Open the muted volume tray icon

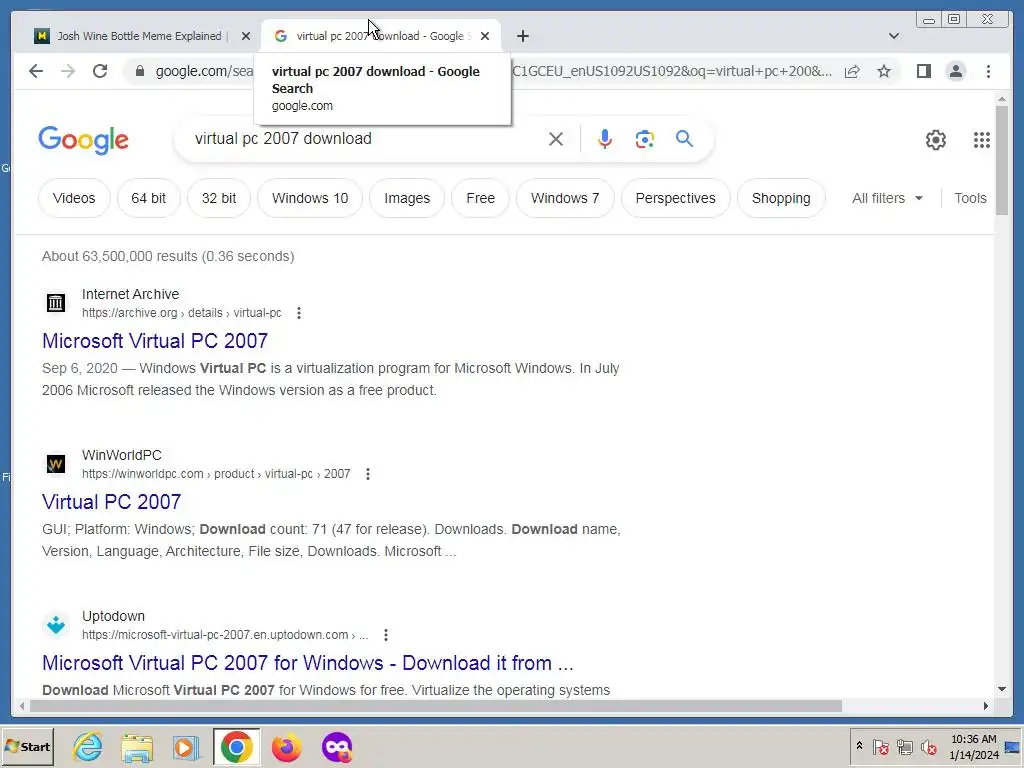coord(928,747)
